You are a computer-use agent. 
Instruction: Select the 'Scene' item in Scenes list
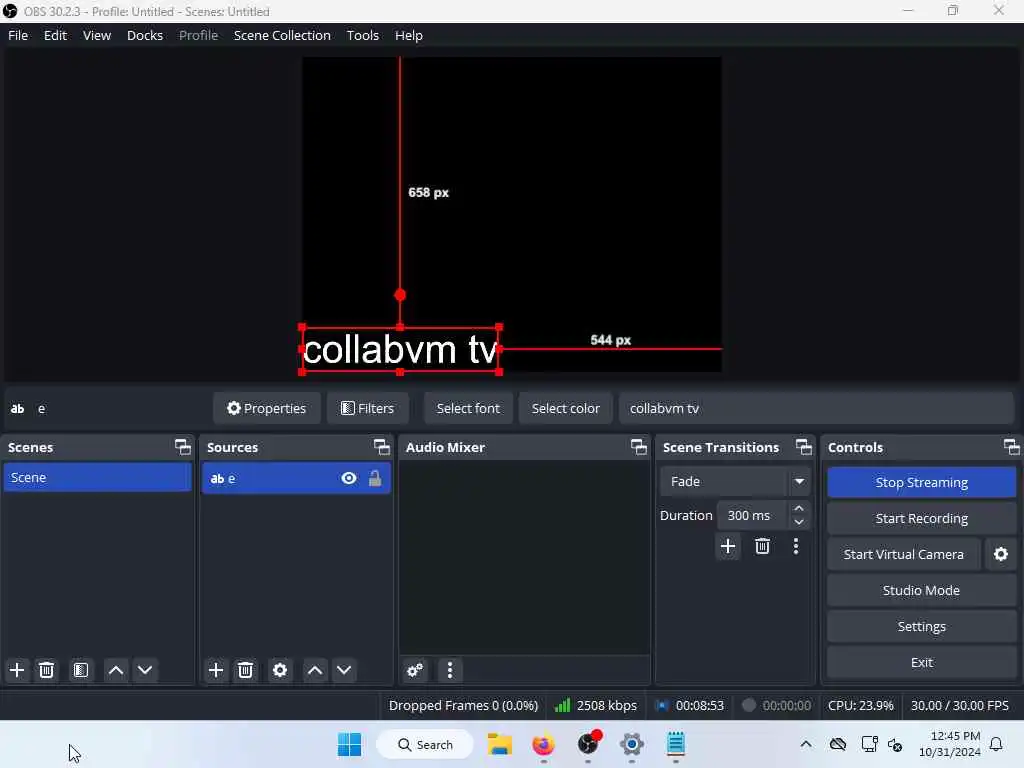click(97, 477)
